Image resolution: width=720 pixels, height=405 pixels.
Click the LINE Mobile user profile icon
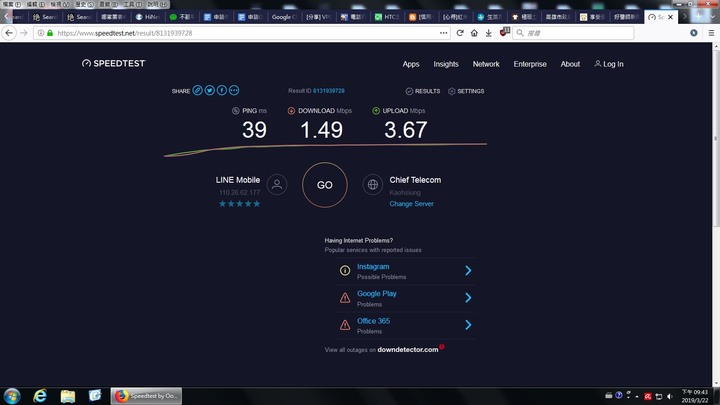(277, 185)
